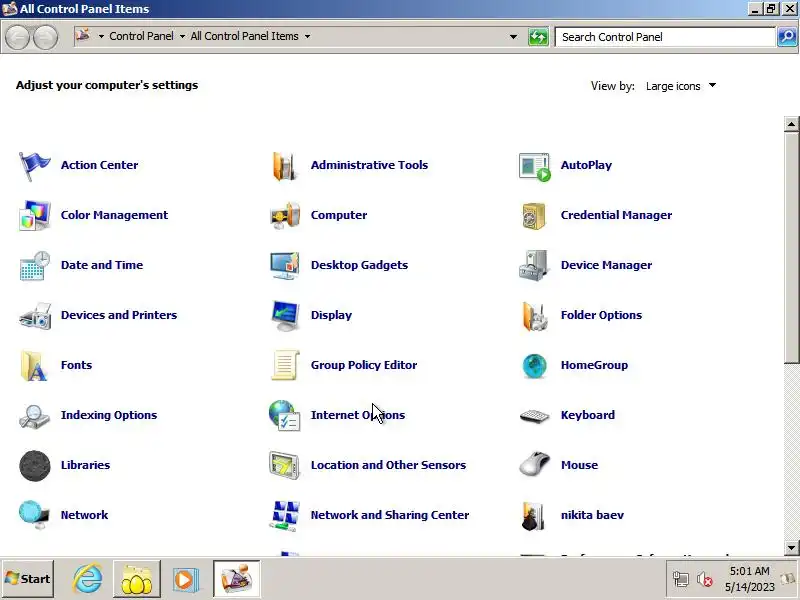
Task: Open the Network icon
Action: click(x=34, y=515)
